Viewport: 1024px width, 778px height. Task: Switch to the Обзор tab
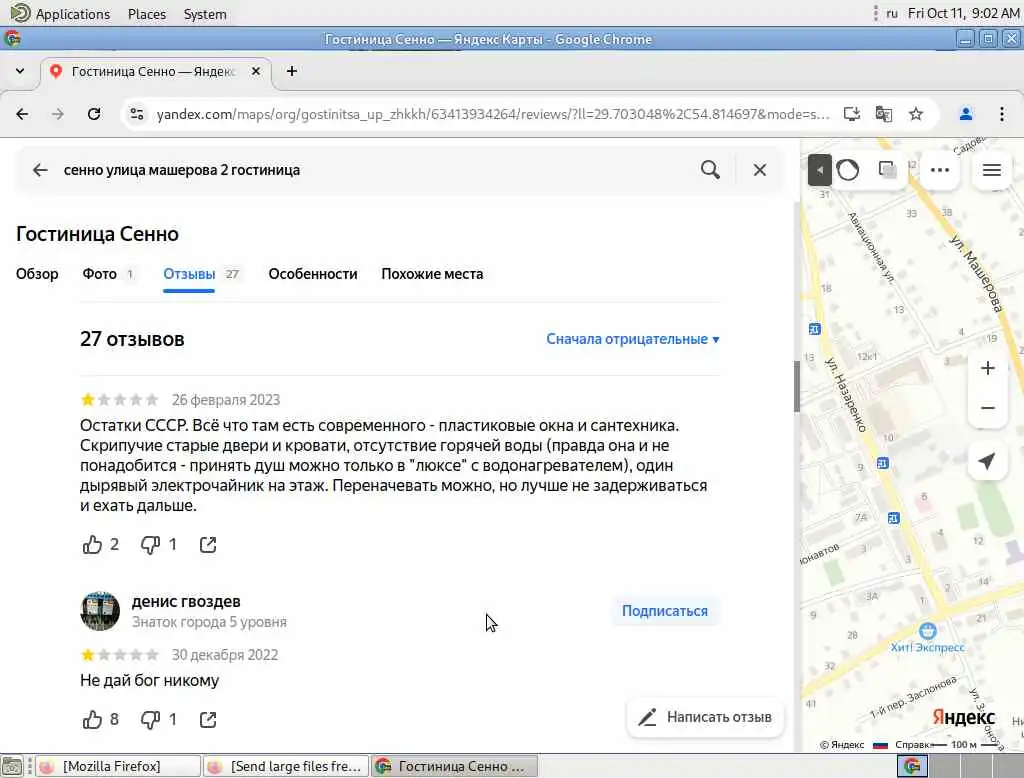[37, 274]
